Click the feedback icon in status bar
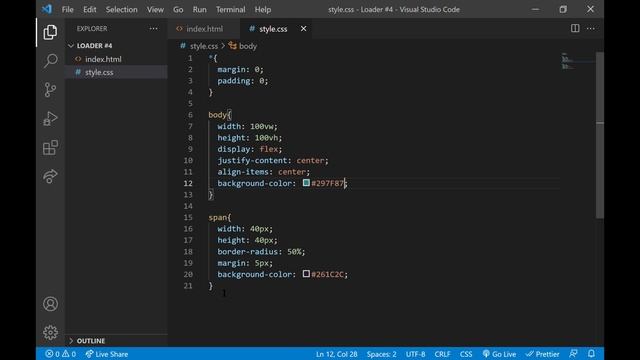Screen dimensions: 640x360 pos(573,354)
